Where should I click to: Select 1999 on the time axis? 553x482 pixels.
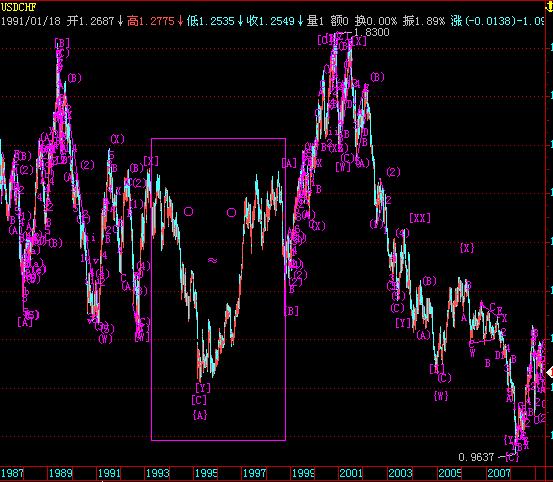click(x=303, y=473)
